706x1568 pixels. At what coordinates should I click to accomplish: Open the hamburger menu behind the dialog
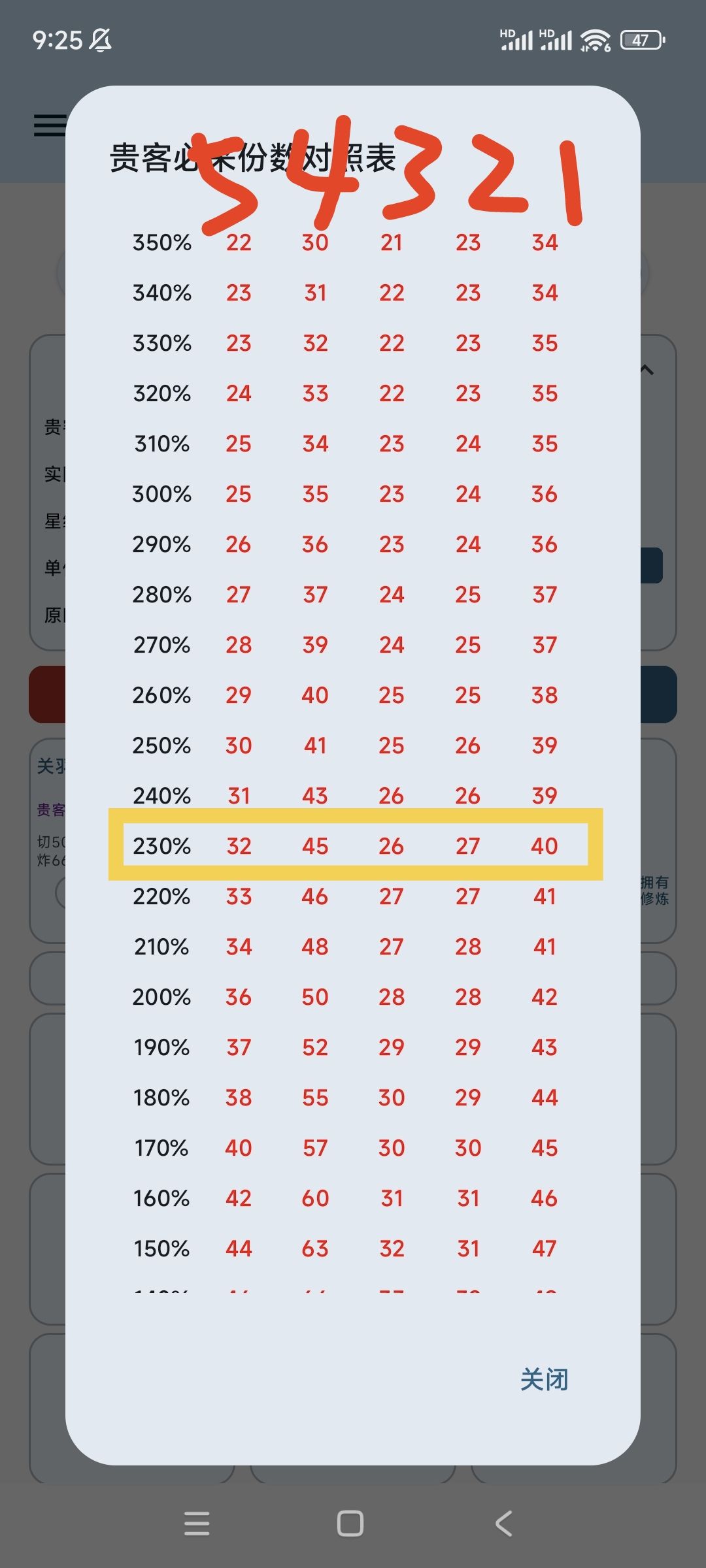(x=50, y=125)
